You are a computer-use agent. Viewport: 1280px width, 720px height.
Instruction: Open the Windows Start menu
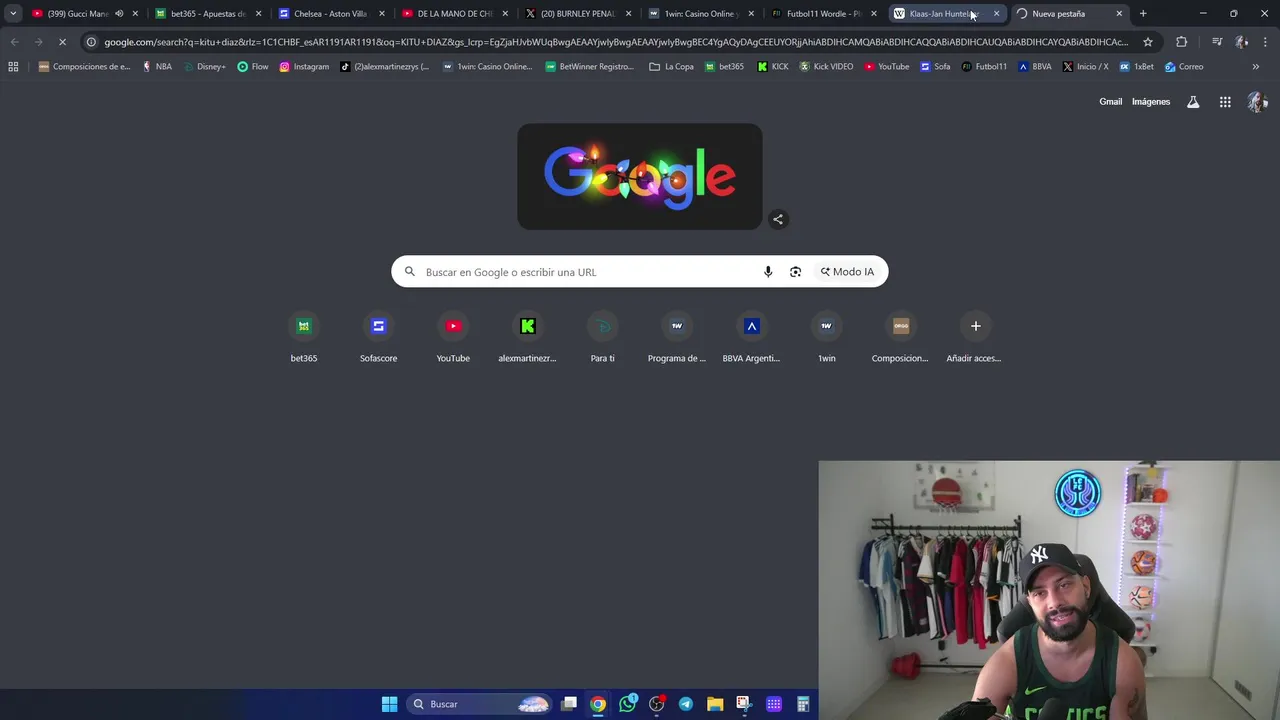(x=389, y=704)
